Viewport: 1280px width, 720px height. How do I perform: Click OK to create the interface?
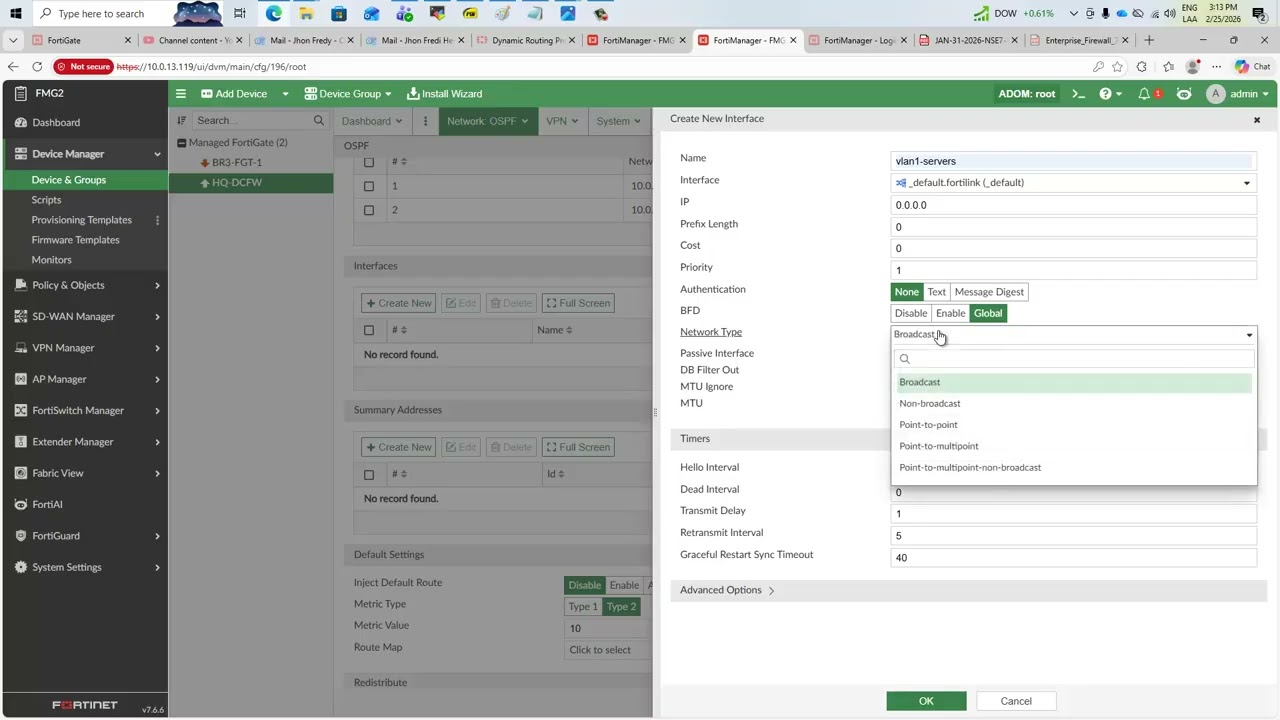926,701
